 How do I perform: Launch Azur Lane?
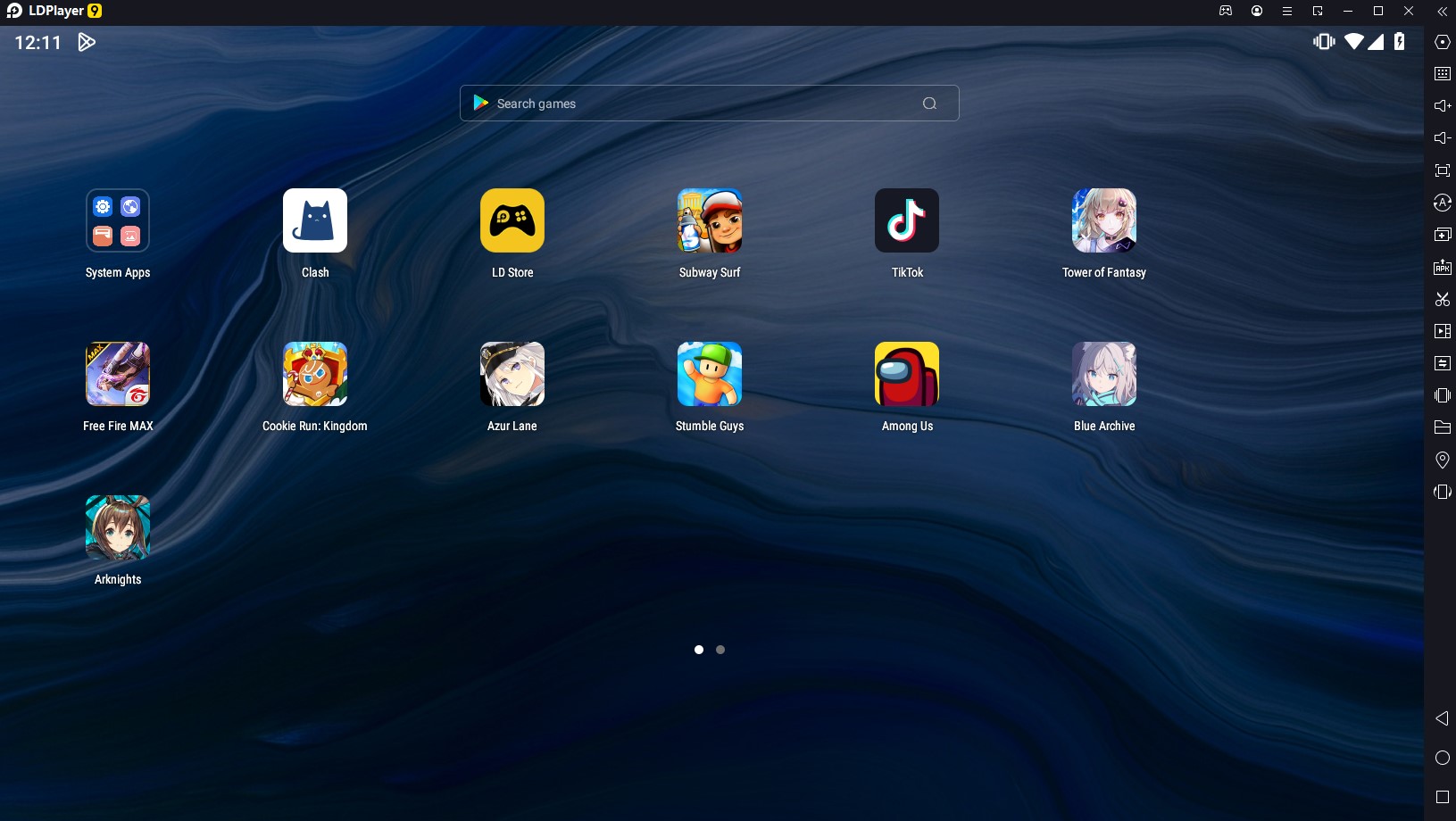[x=512, y=374]
